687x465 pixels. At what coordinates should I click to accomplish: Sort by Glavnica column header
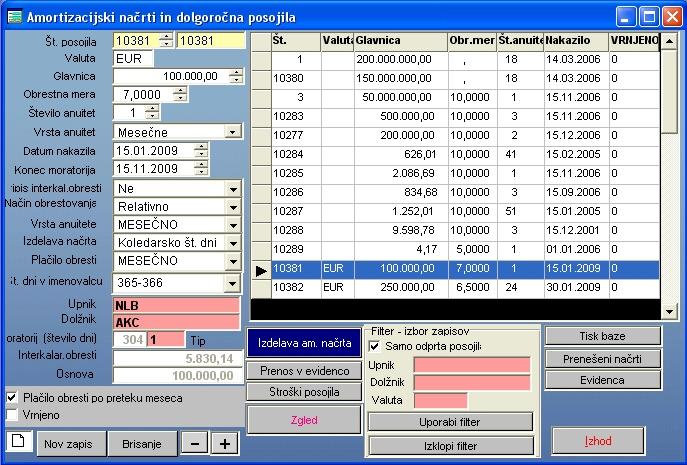400,39
